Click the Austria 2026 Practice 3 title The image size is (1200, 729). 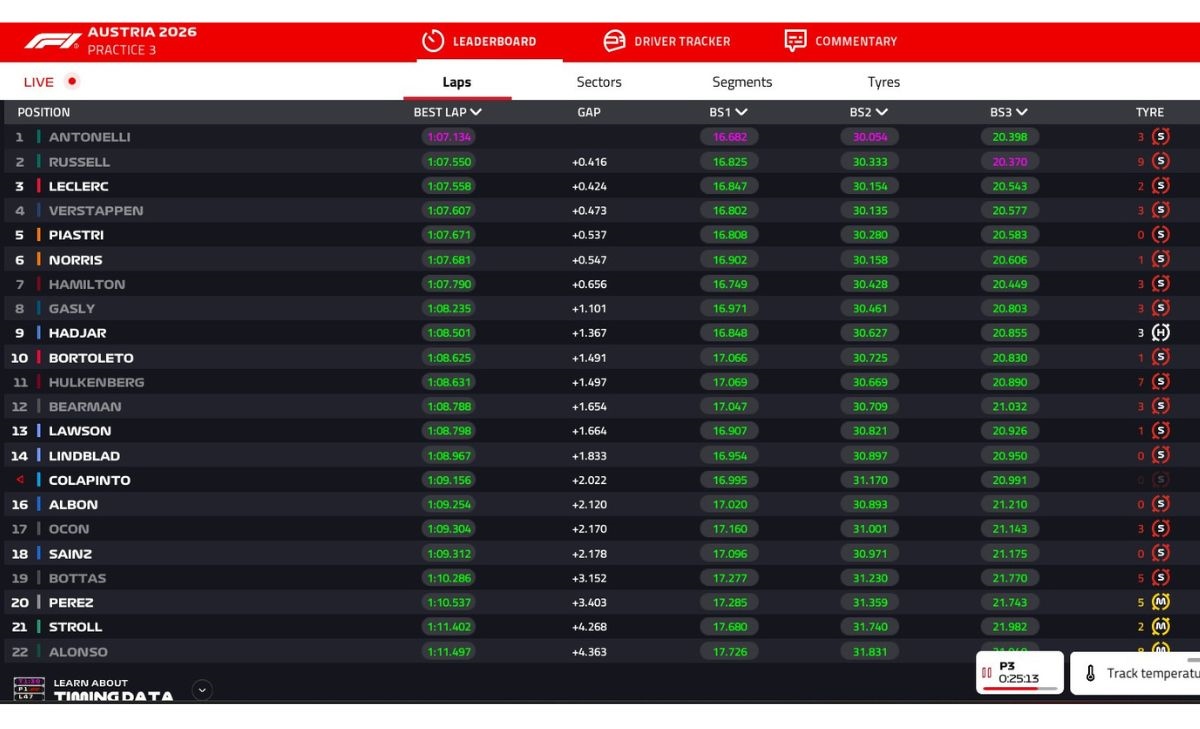[x=142, y=41]
